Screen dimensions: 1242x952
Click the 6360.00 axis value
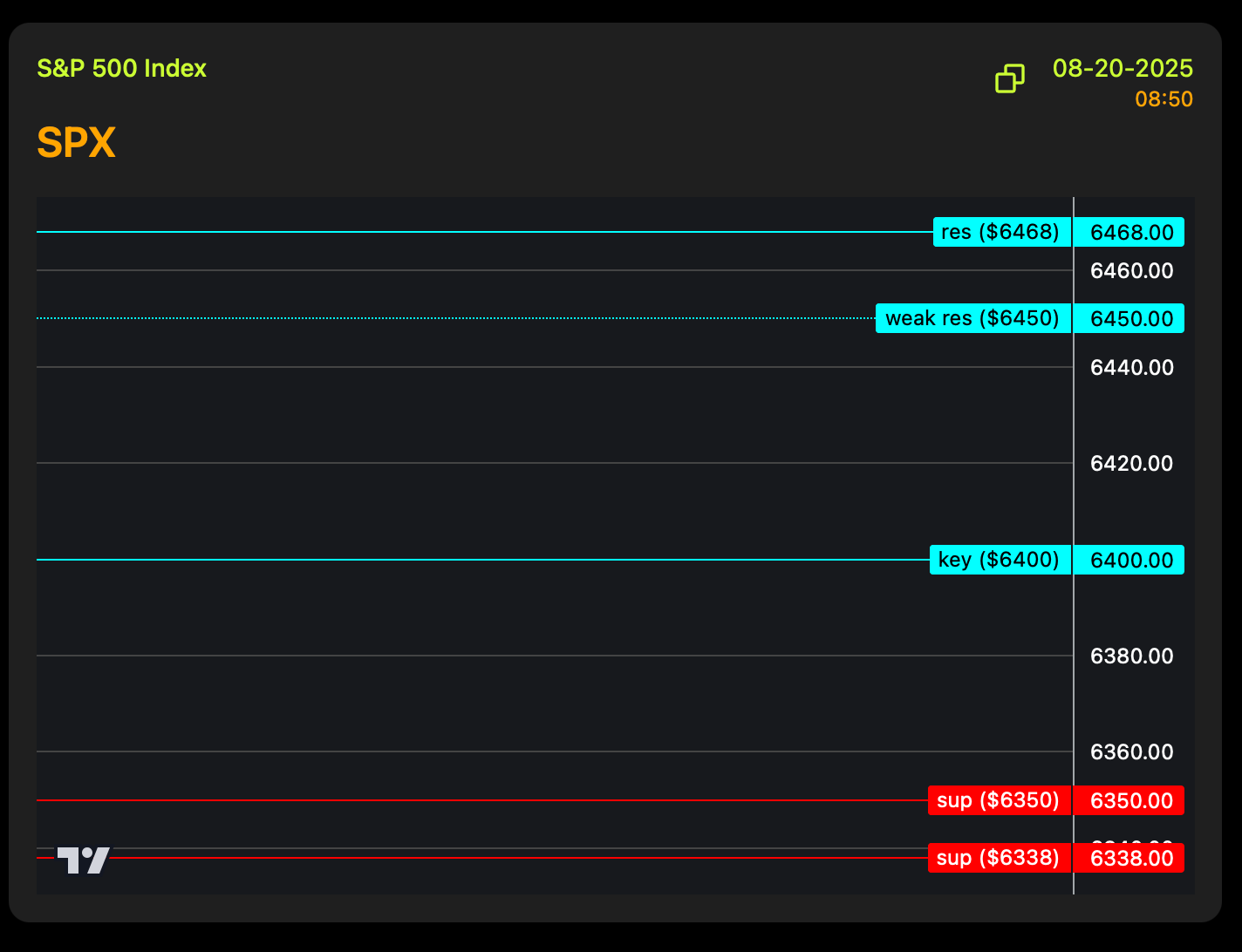1132,751
